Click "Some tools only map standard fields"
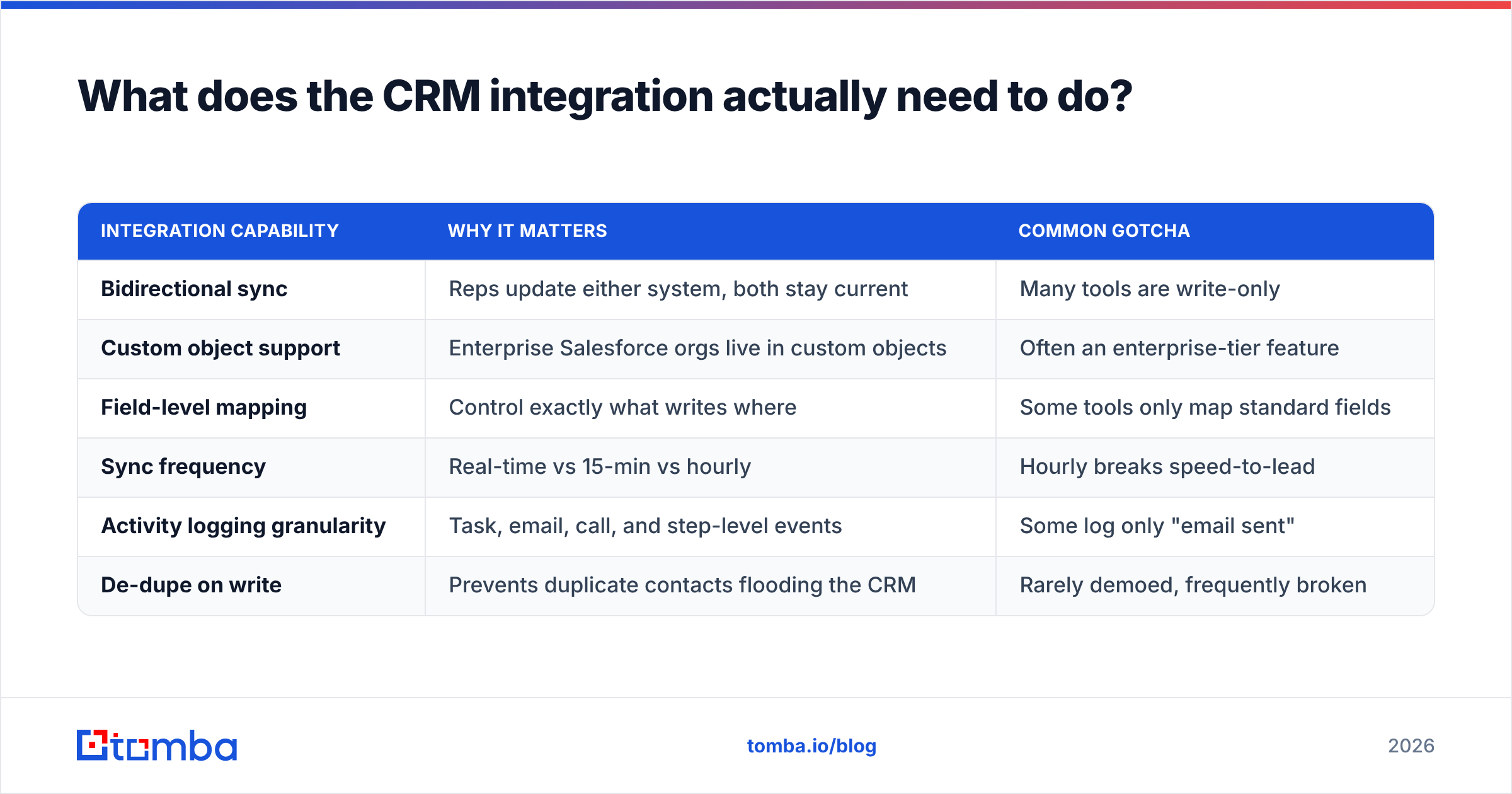 [x=1205, y=408]
